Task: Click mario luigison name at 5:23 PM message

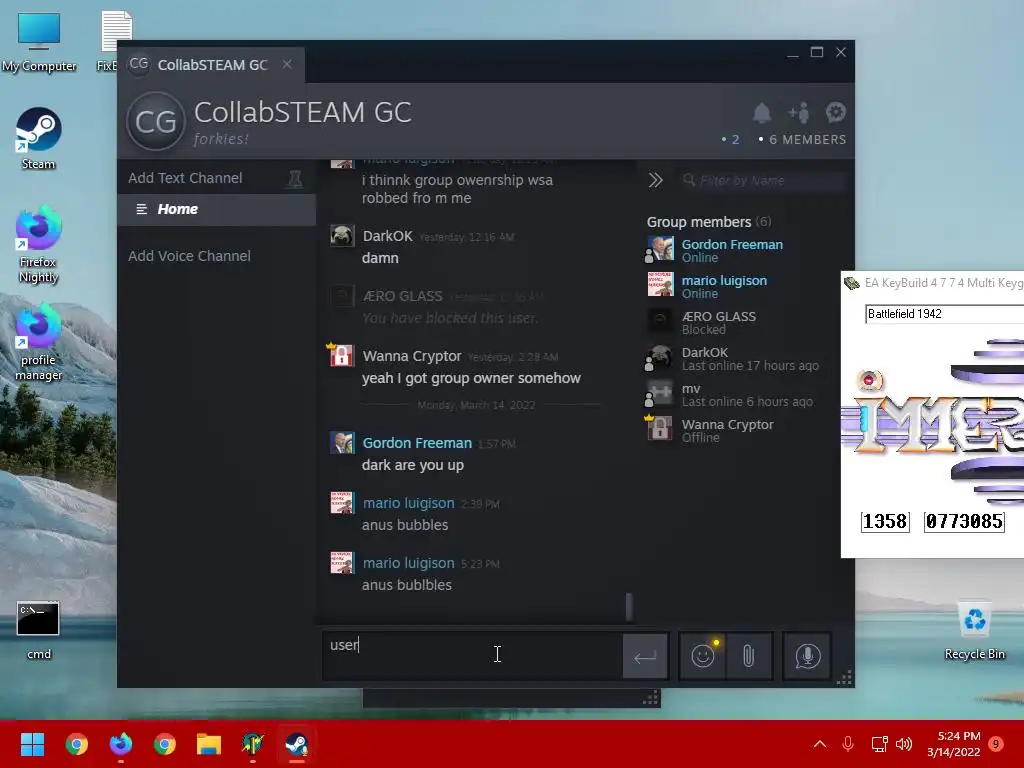Action: point(408,563)
